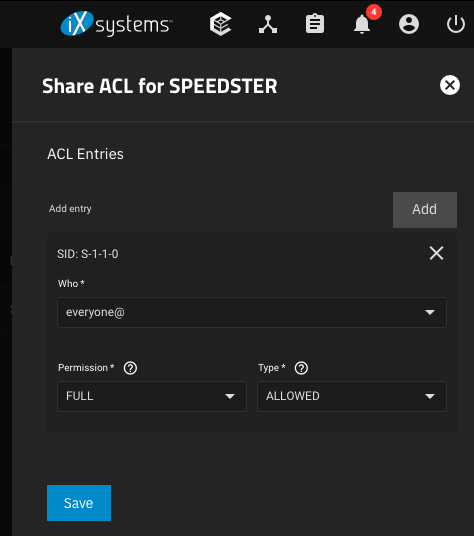Close the Share ACL panel
474x536 pixels.
[450, 85]
